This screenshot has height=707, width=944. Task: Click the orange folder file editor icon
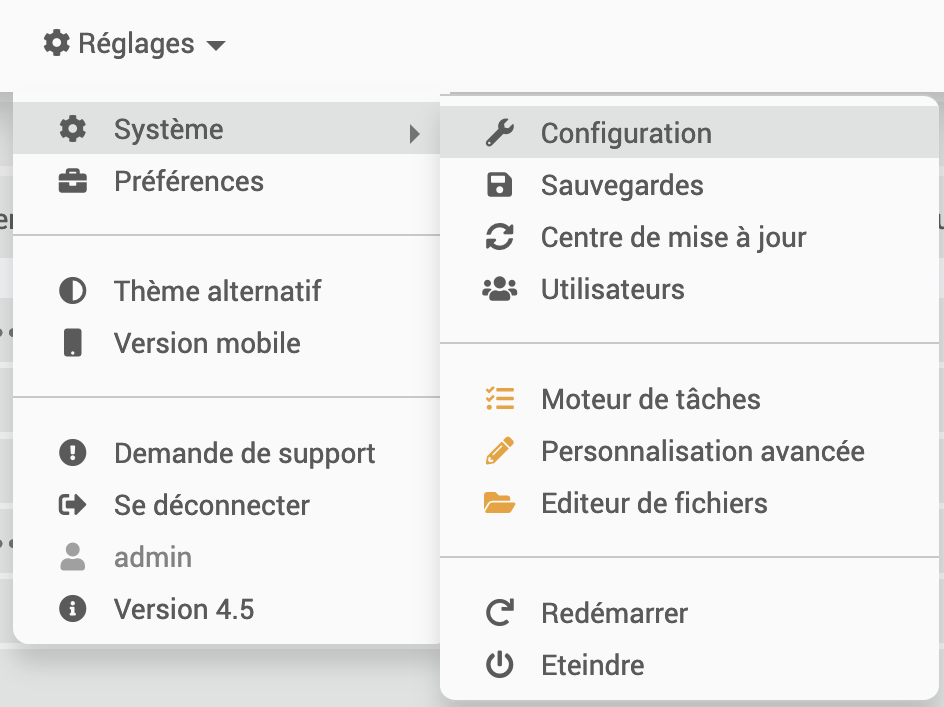point(499,503)
